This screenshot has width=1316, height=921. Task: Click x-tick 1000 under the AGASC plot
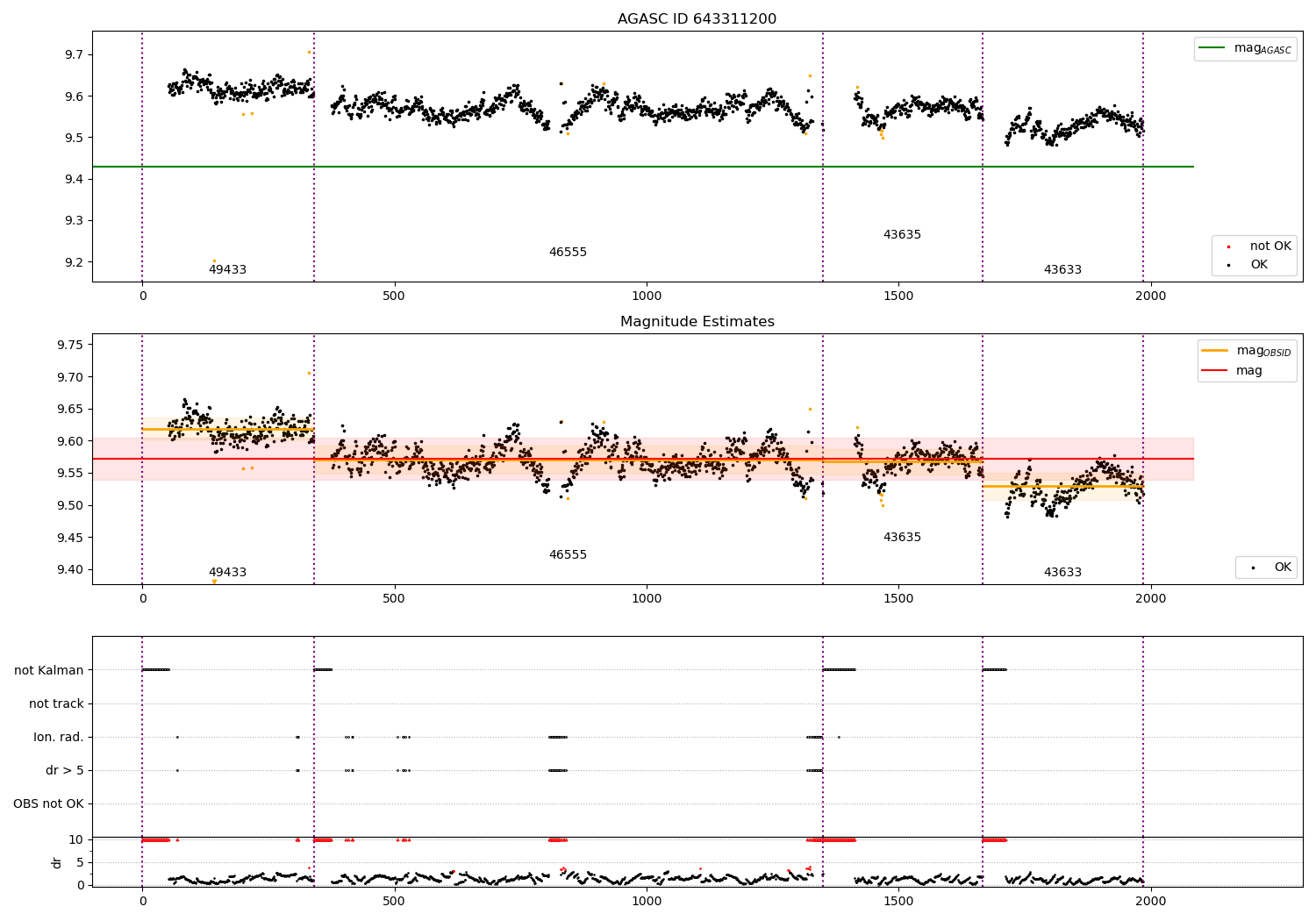pyautogui.click(x=647, y=296)
